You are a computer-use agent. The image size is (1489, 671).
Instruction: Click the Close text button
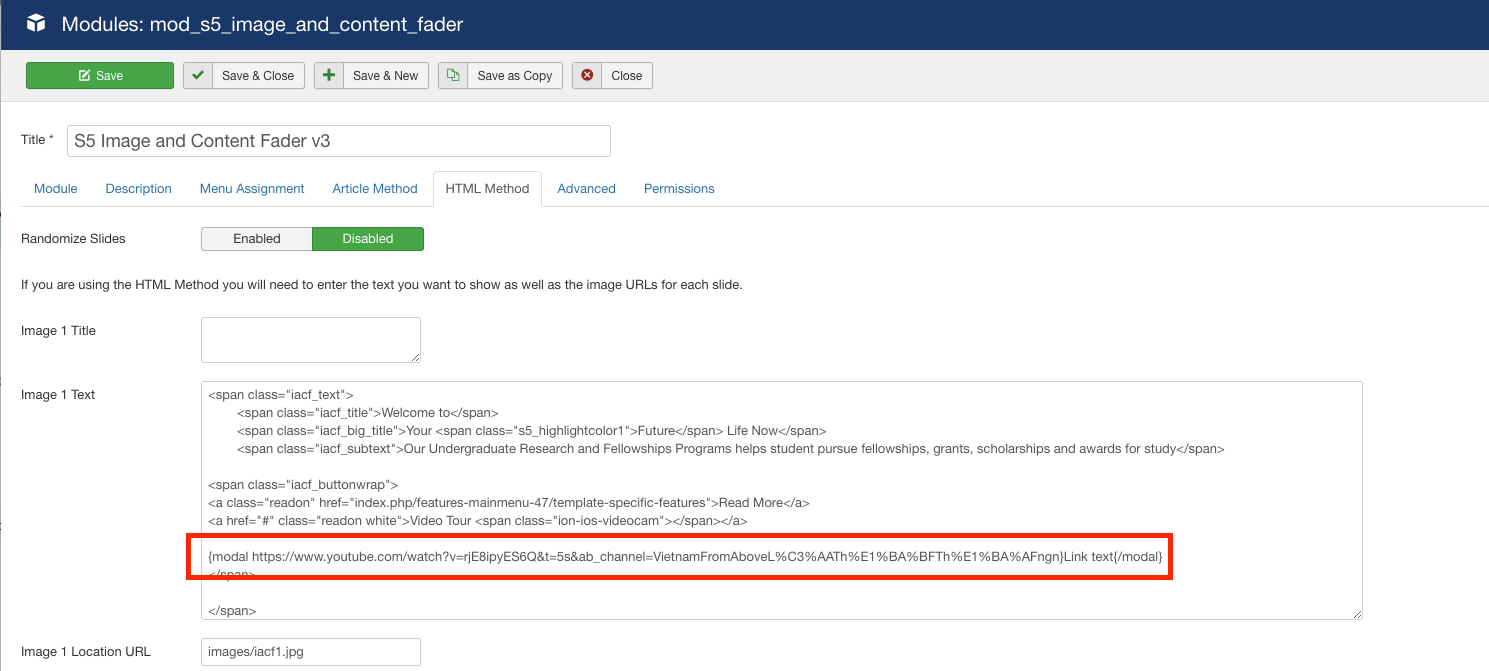coord(627,76)
